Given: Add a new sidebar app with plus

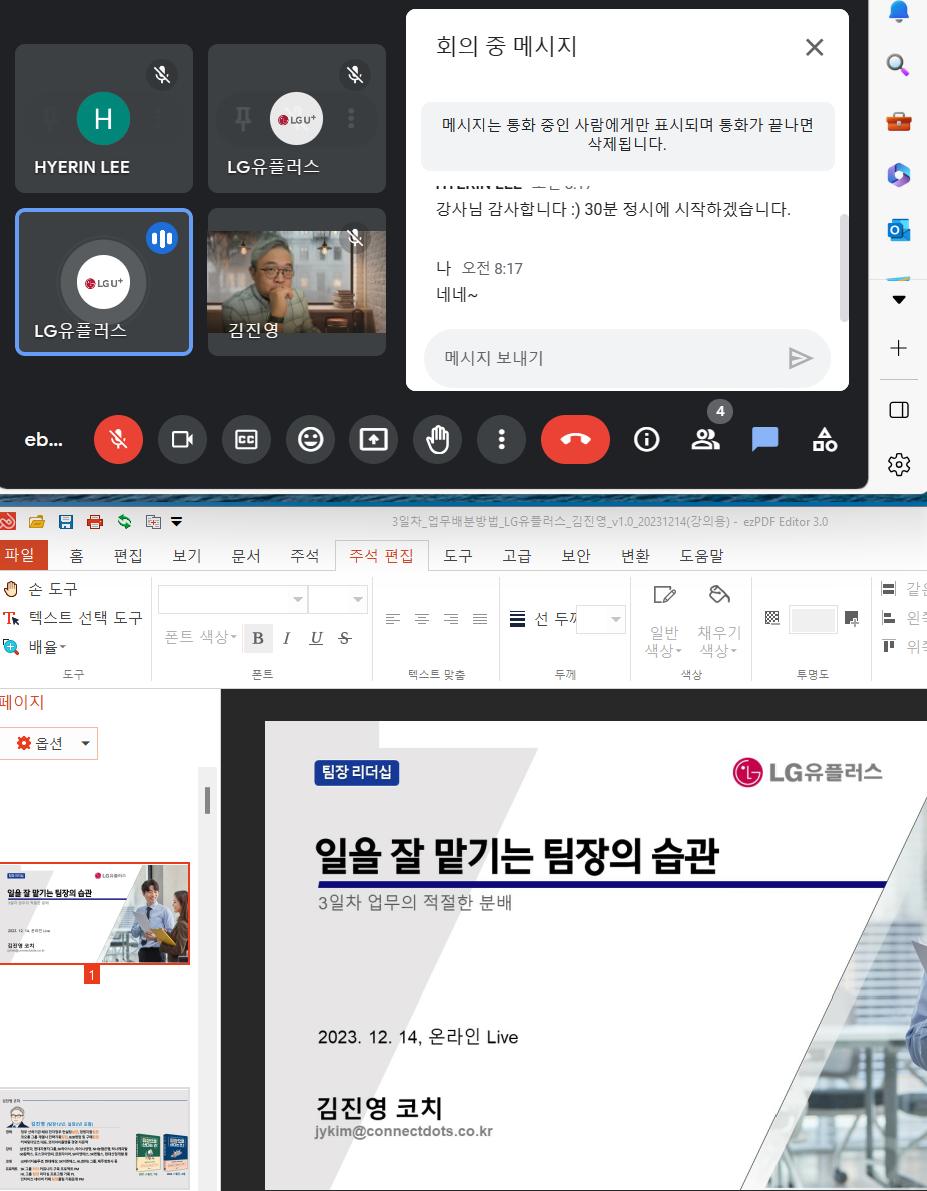Looking at the screenshot, I should tap(898, 348).
